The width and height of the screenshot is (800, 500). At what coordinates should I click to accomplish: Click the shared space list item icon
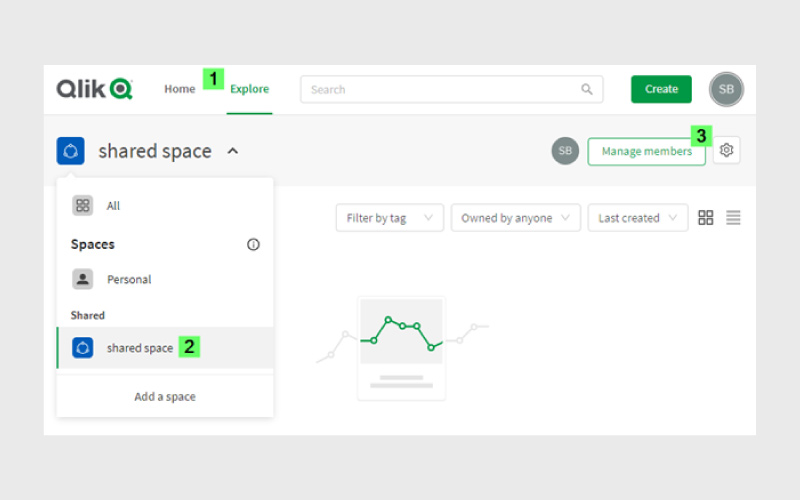pyautogui.click(x=83, y=348)
